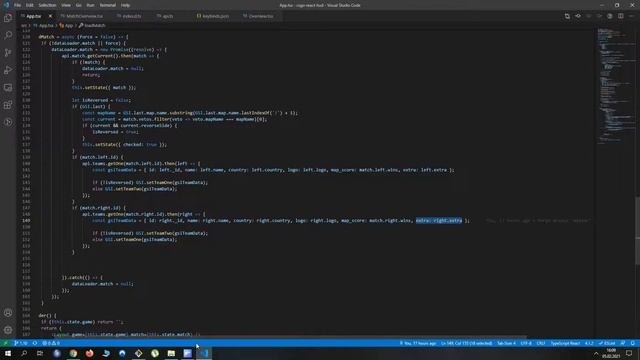Viewport: 640px width, 360px height.
Task: Click the Split Editor icon
Action: coord(620,16)
